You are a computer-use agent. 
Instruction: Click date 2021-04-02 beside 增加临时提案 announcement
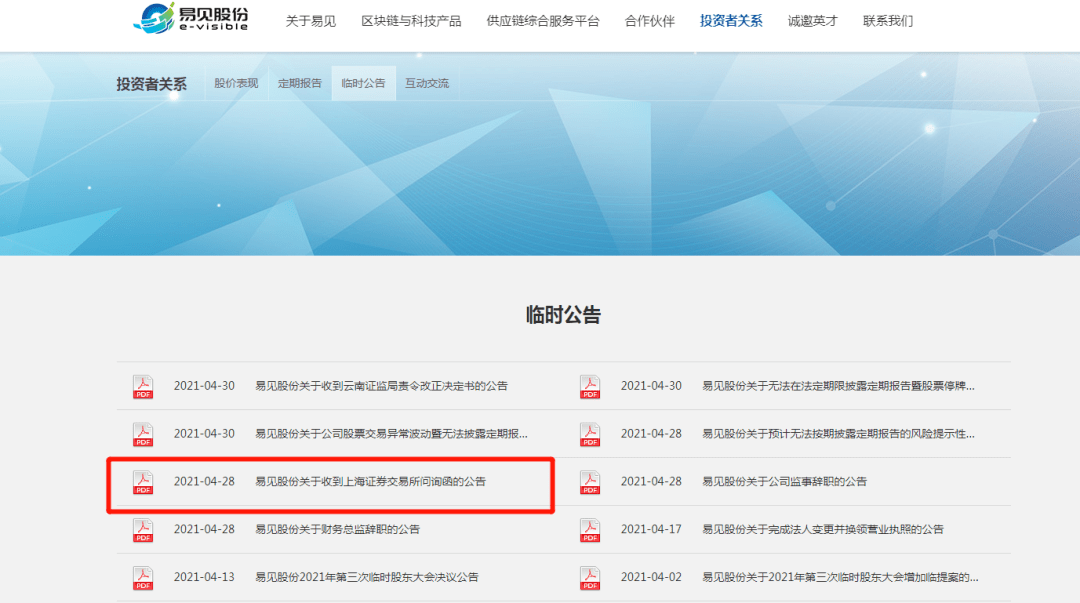(651, 577)
